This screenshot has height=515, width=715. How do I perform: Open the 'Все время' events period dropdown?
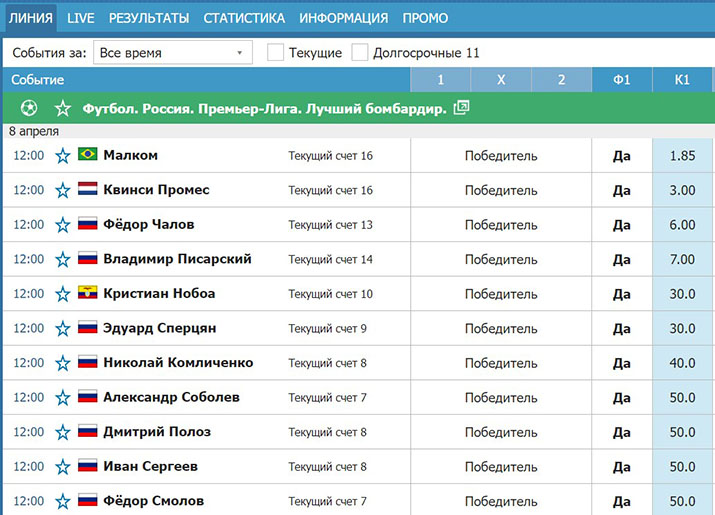[173, 52]
